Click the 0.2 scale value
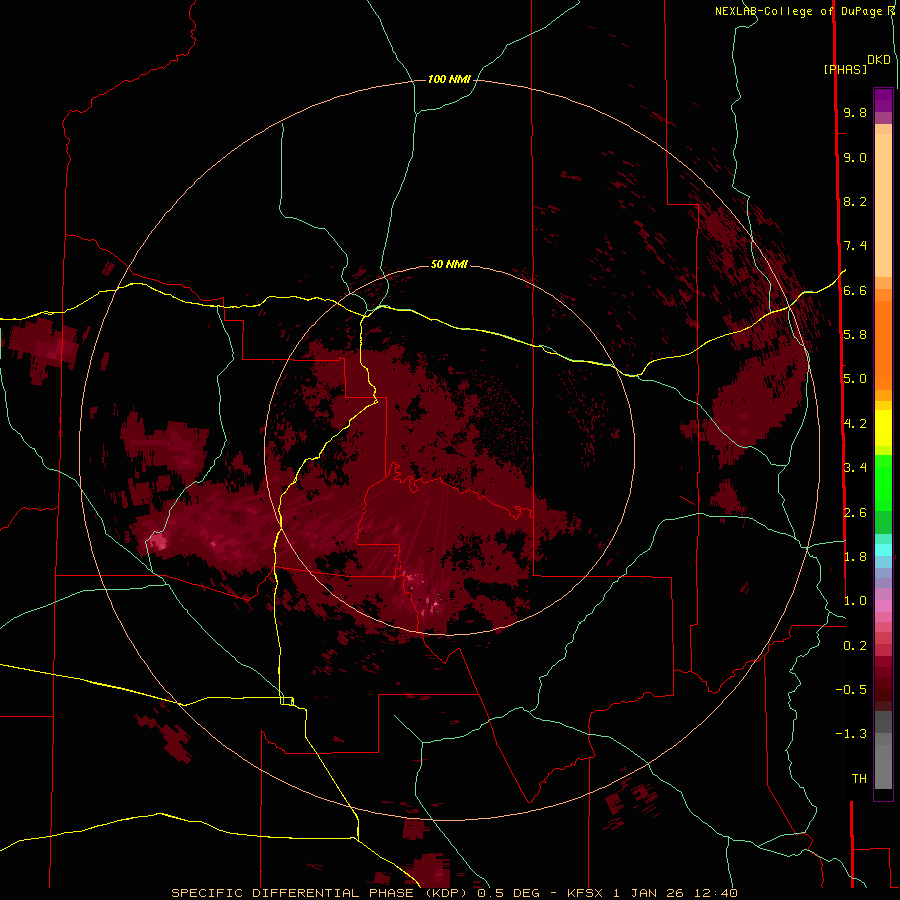Image resolution: width=900 pixels, height=900 pixels. (855, 645)
